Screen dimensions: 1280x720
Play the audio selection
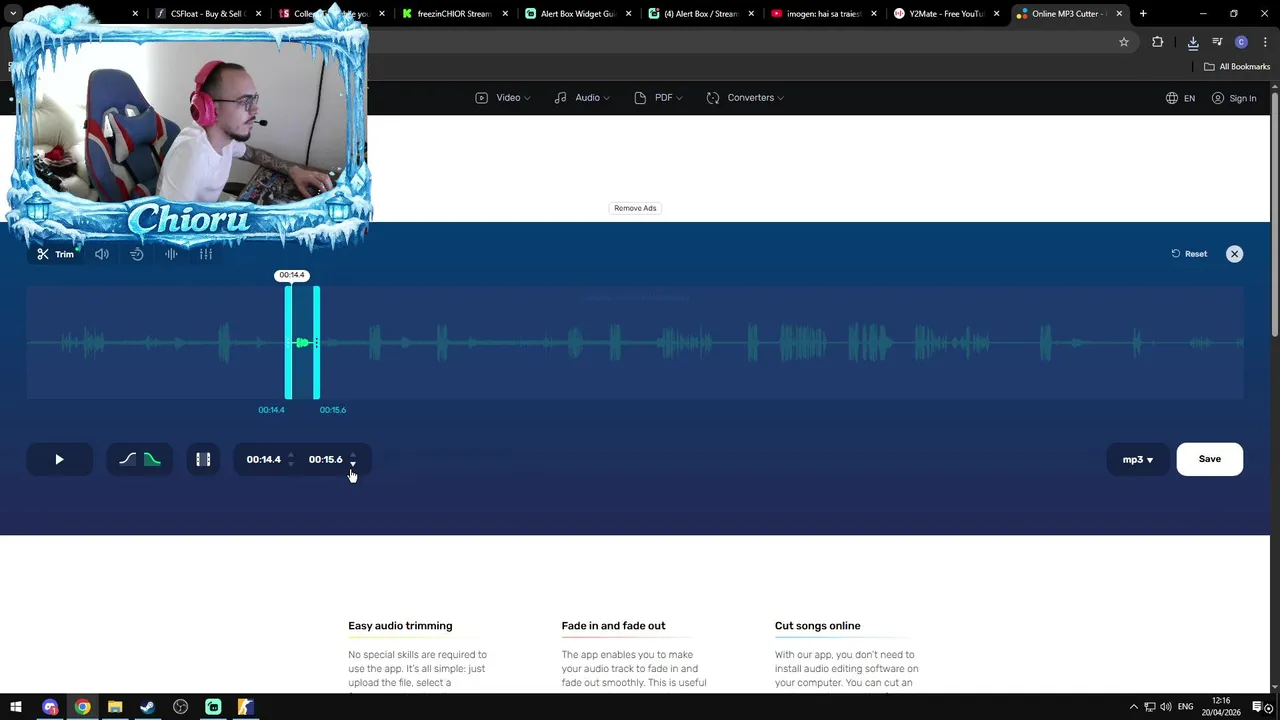click(x=59, y=459)
